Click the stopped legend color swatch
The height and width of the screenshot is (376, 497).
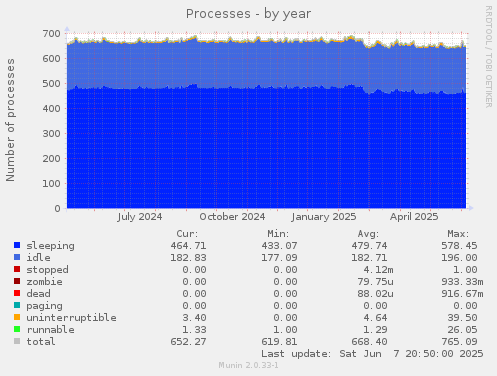click(x=17, y=269)
